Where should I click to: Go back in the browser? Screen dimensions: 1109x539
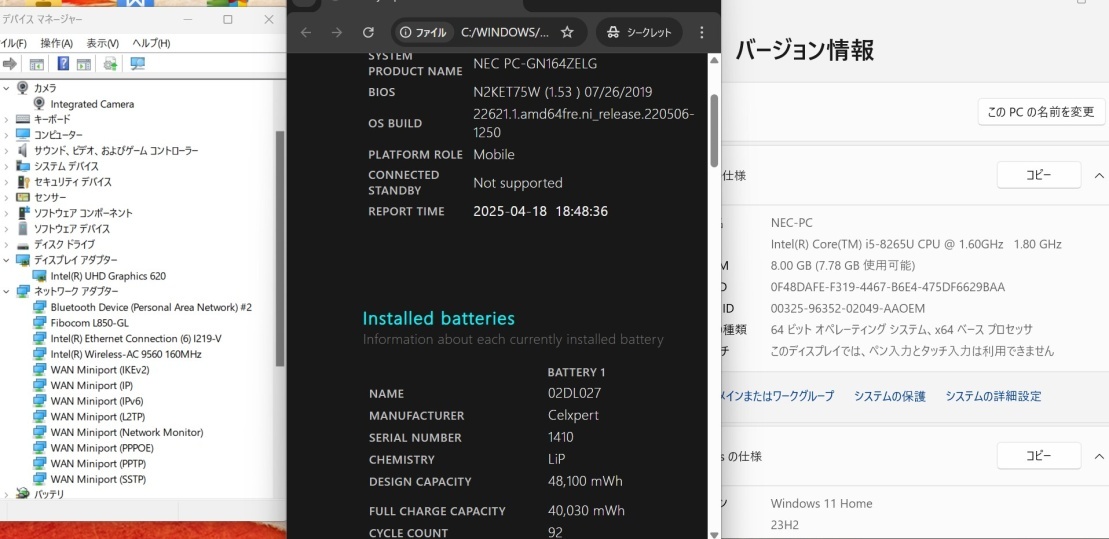[306, 33]
